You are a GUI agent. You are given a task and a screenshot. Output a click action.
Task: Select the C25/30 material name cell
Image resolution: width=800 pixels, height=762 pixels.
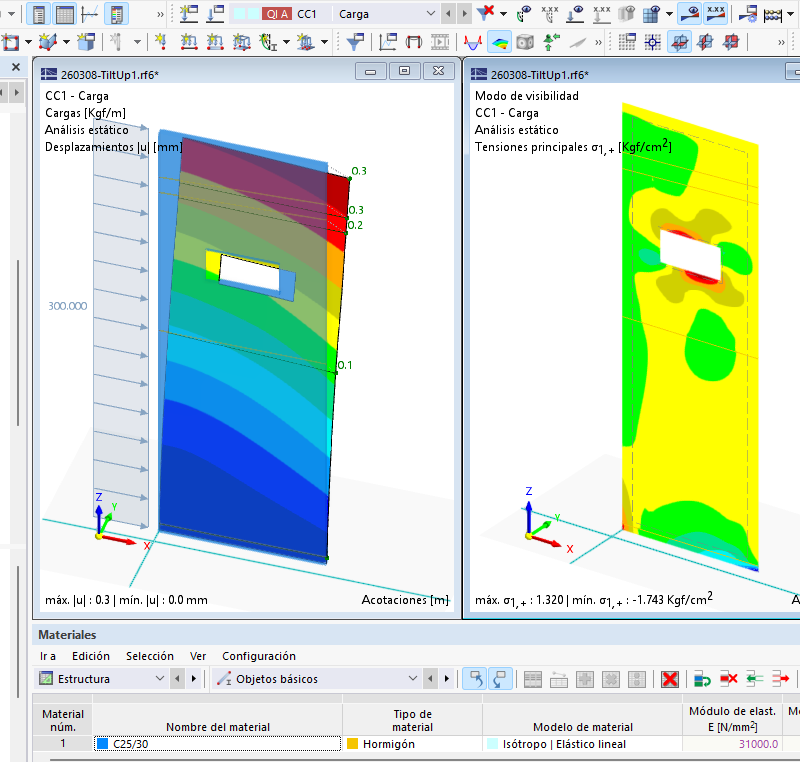(217, 744)
